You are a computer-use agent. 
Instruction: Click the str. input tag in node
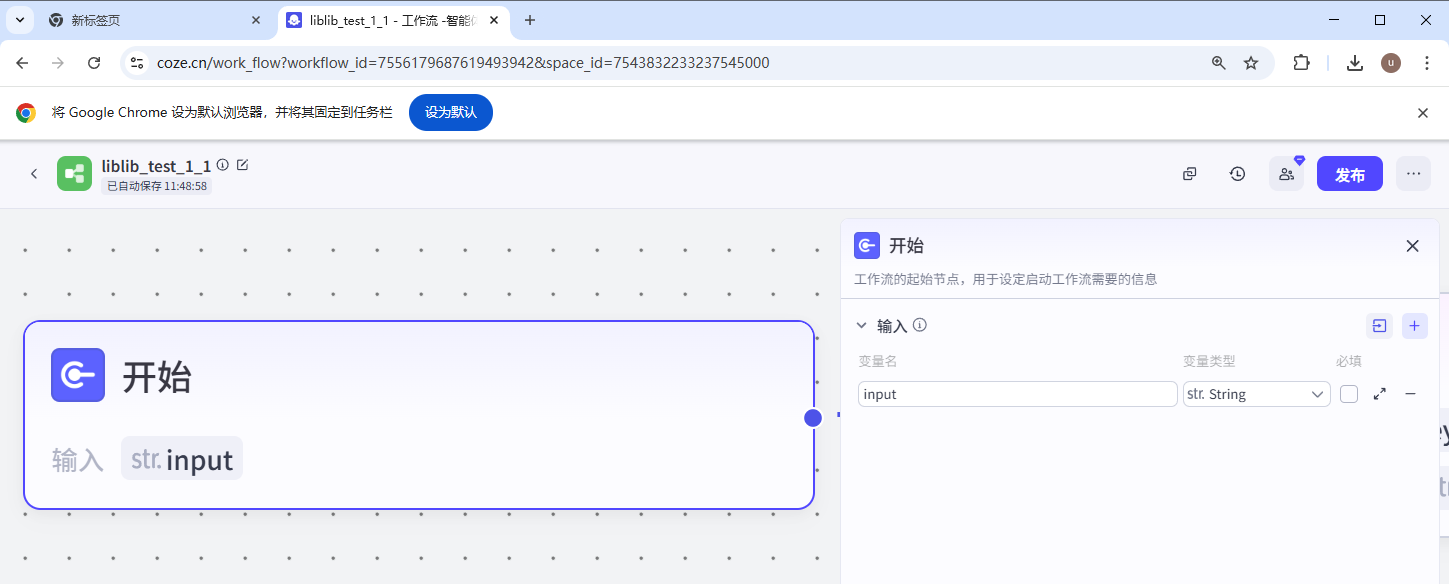(x=182, y=459)
